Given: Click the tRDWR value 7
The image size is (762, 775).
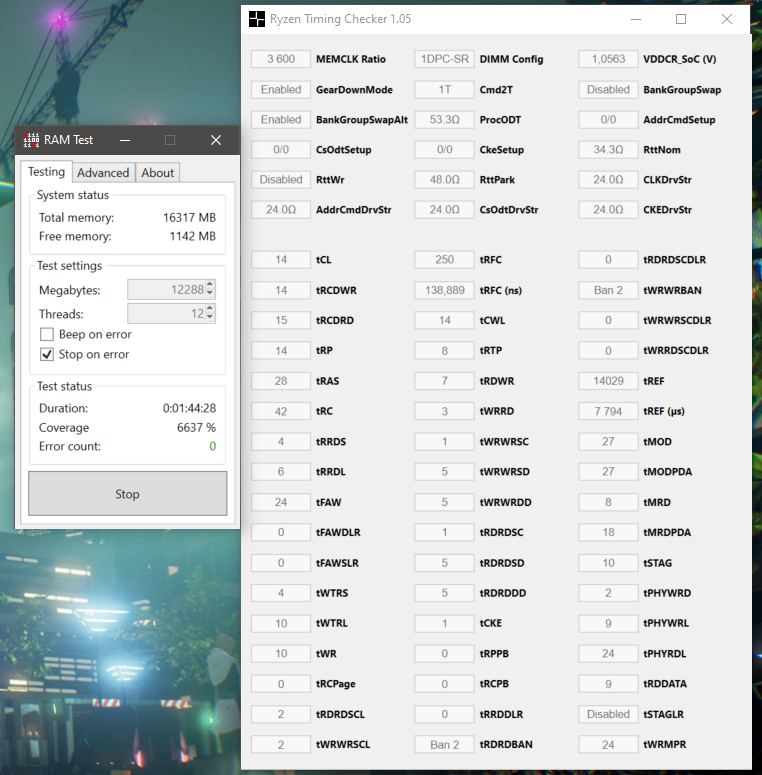Looking at the screenshot, I should (444, 381).
